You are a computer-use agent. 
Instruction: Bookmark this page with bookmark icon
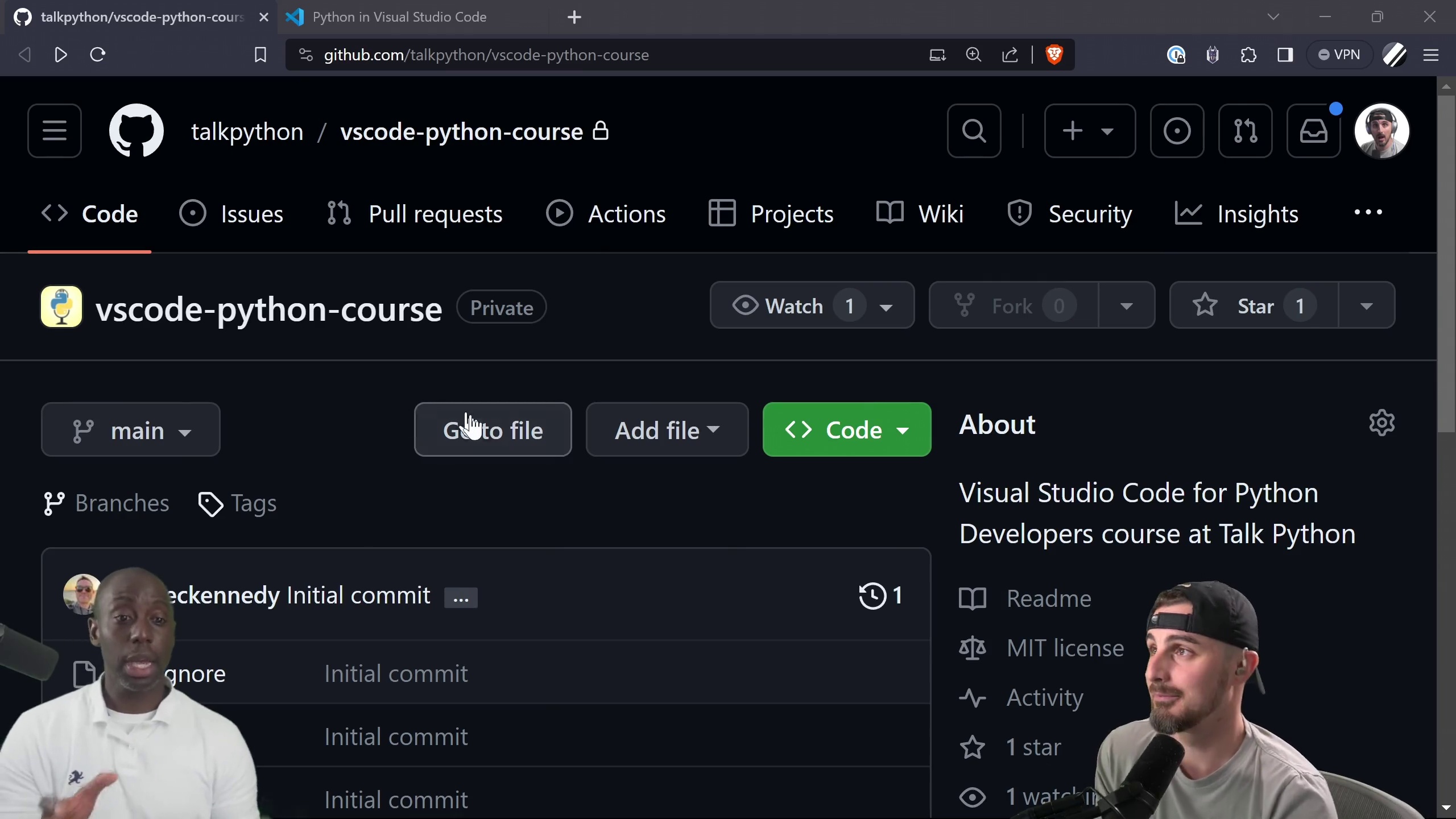click(260, 55)
